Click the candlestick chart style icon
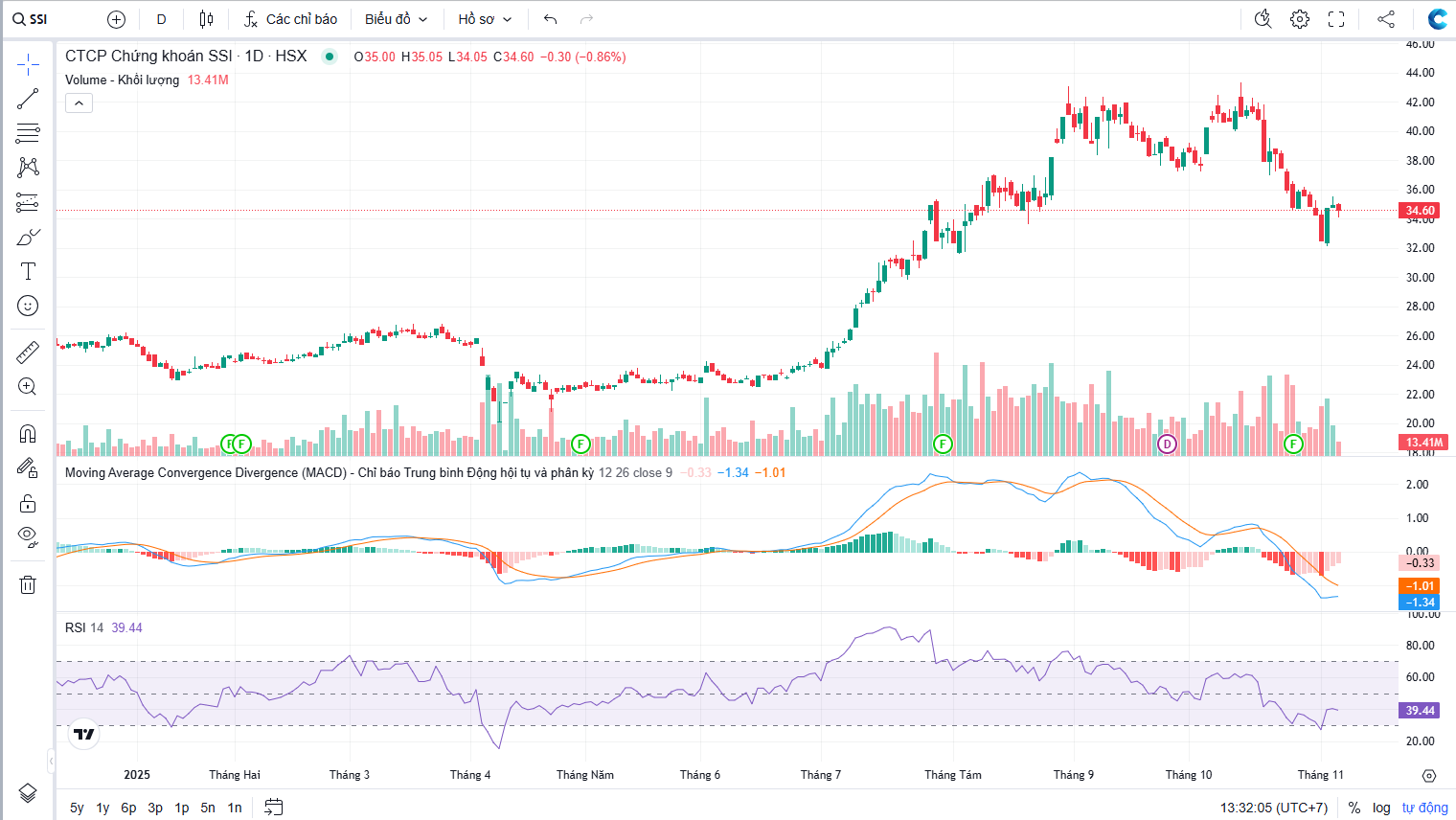The image size is (1456, 820). point(206,19)
